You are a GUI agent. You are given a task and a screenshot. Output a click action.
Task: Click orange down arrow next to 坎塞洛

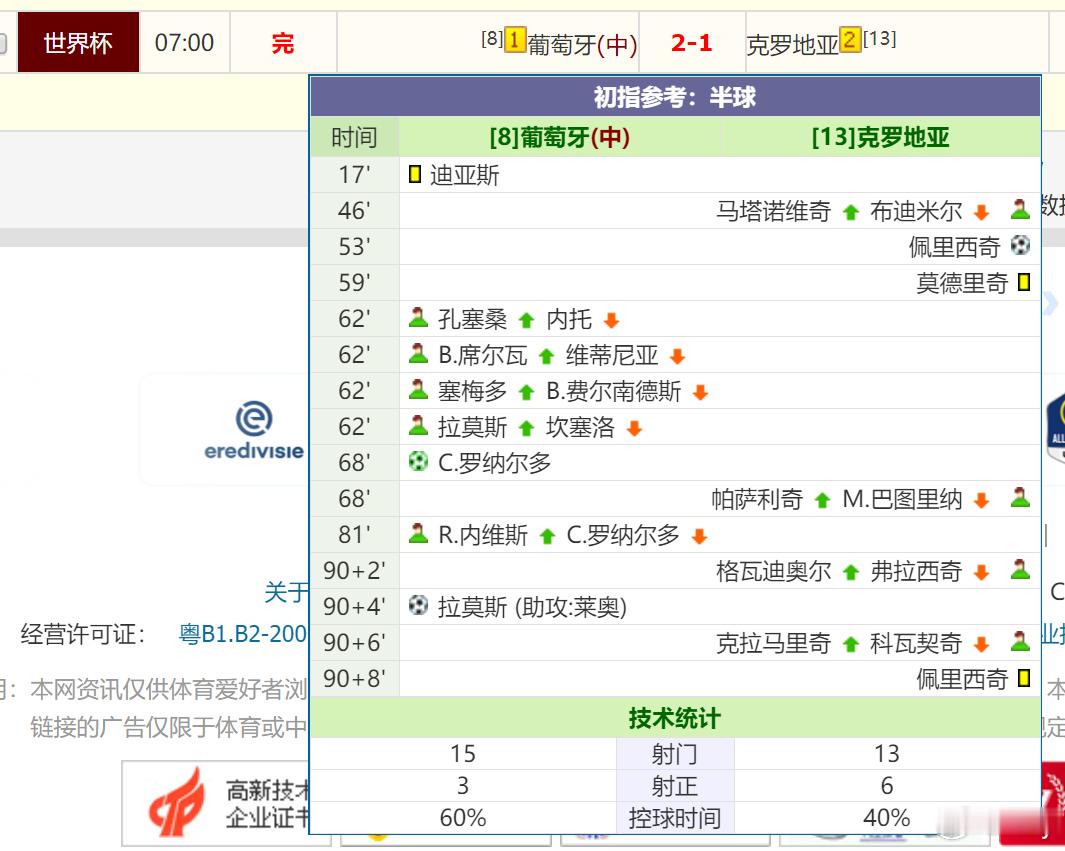[x=634, y=428]
